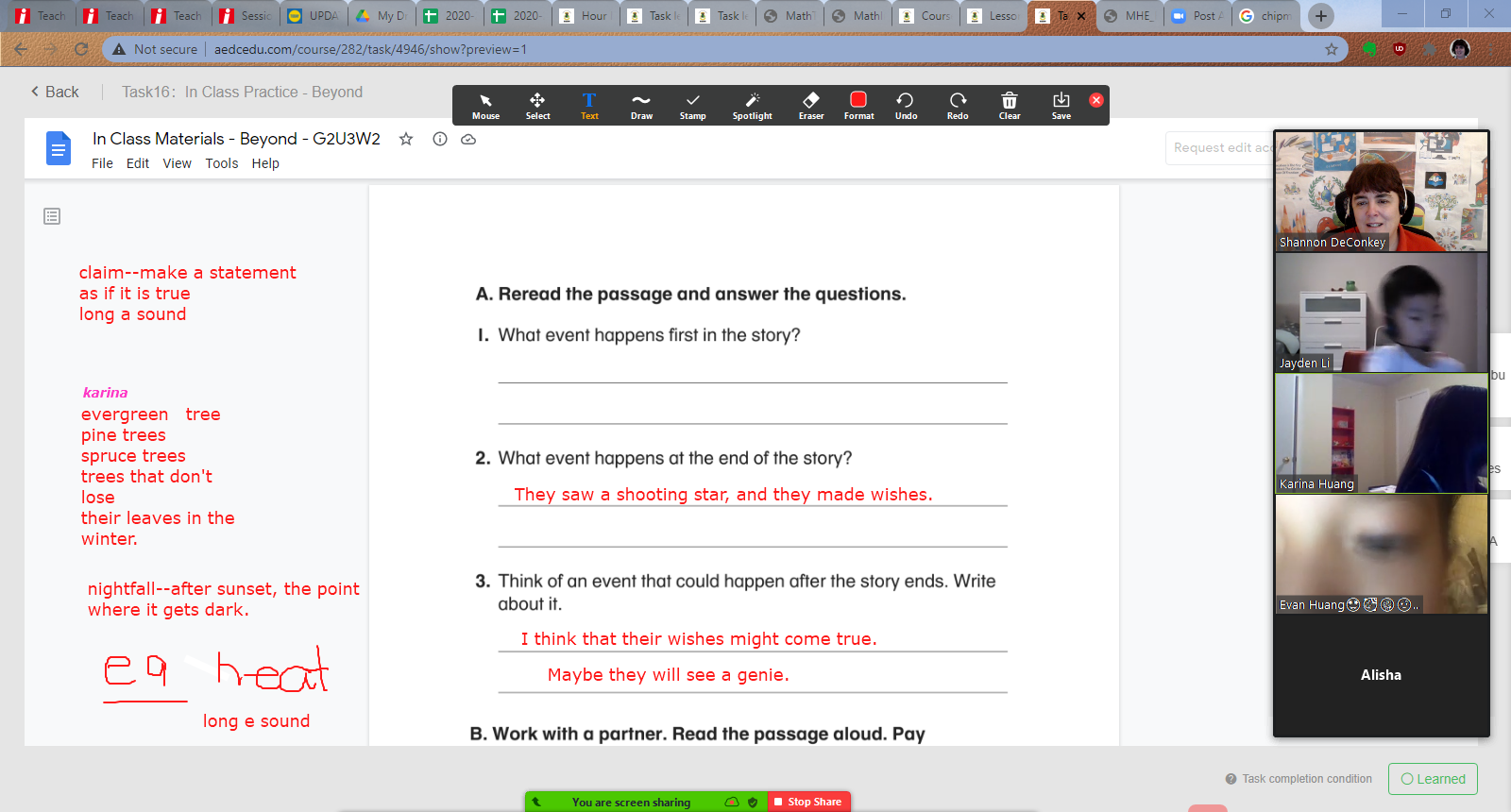Open browser profile avatar
The height and width of the screenshot is (812, 1511).
(1460, 49)
